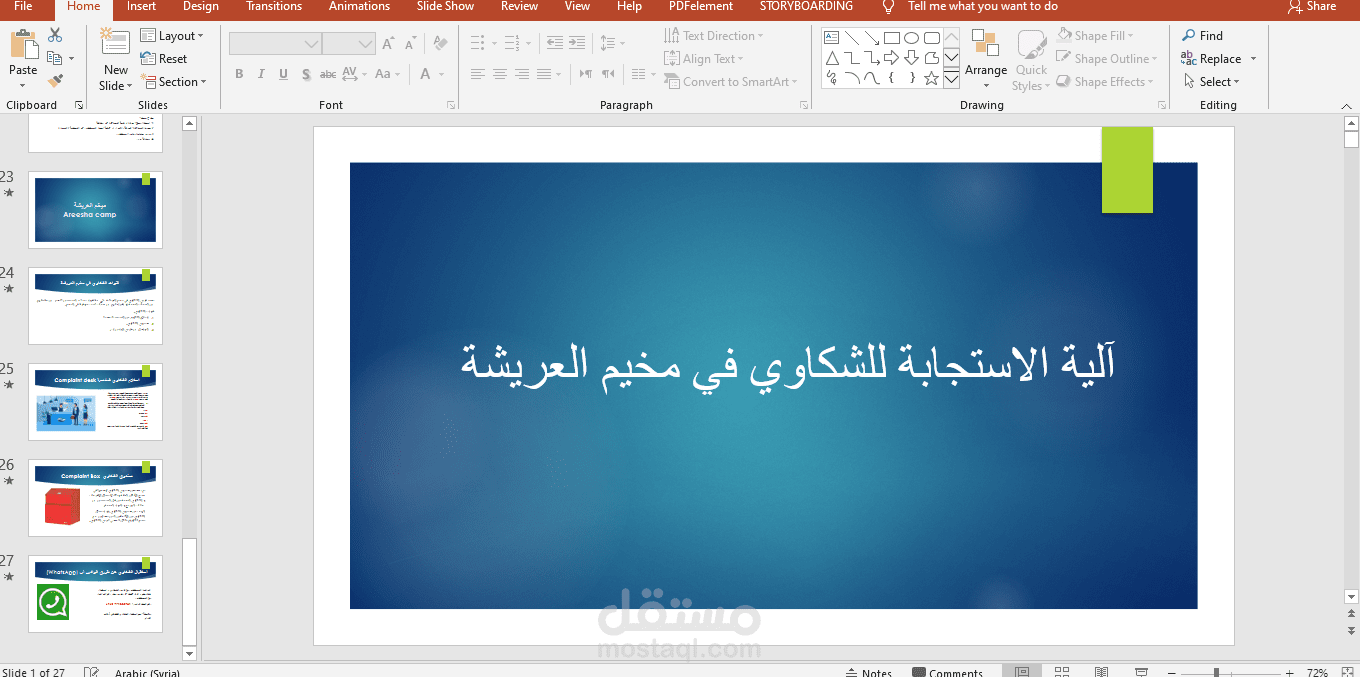Select the oval shape tool
Viewport: 1360px width, 677px height.
[x=911, y=37]
